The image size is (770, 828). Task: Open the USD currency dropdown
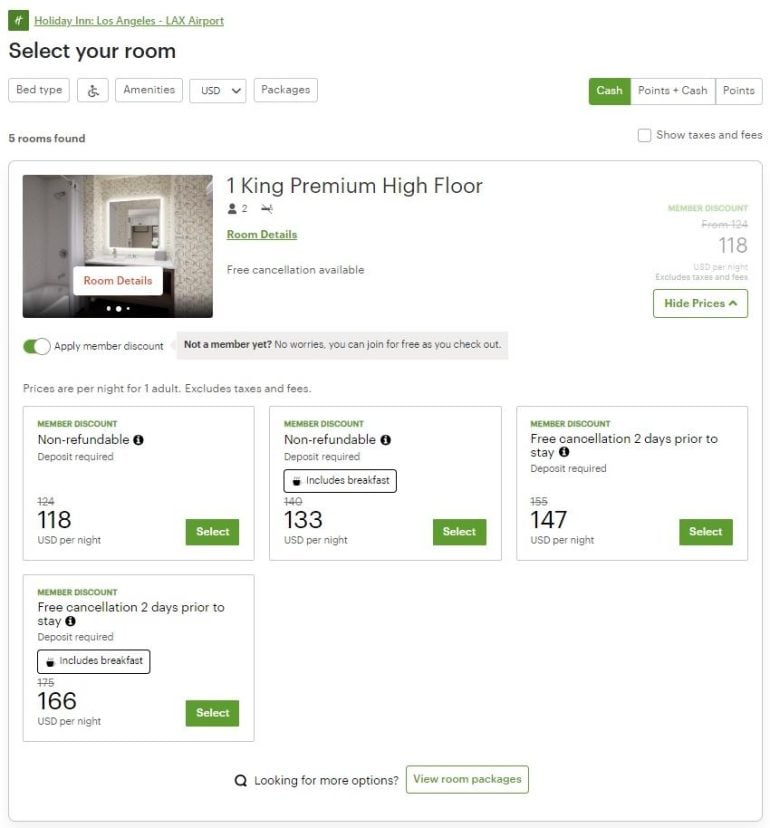pos(217,90)
